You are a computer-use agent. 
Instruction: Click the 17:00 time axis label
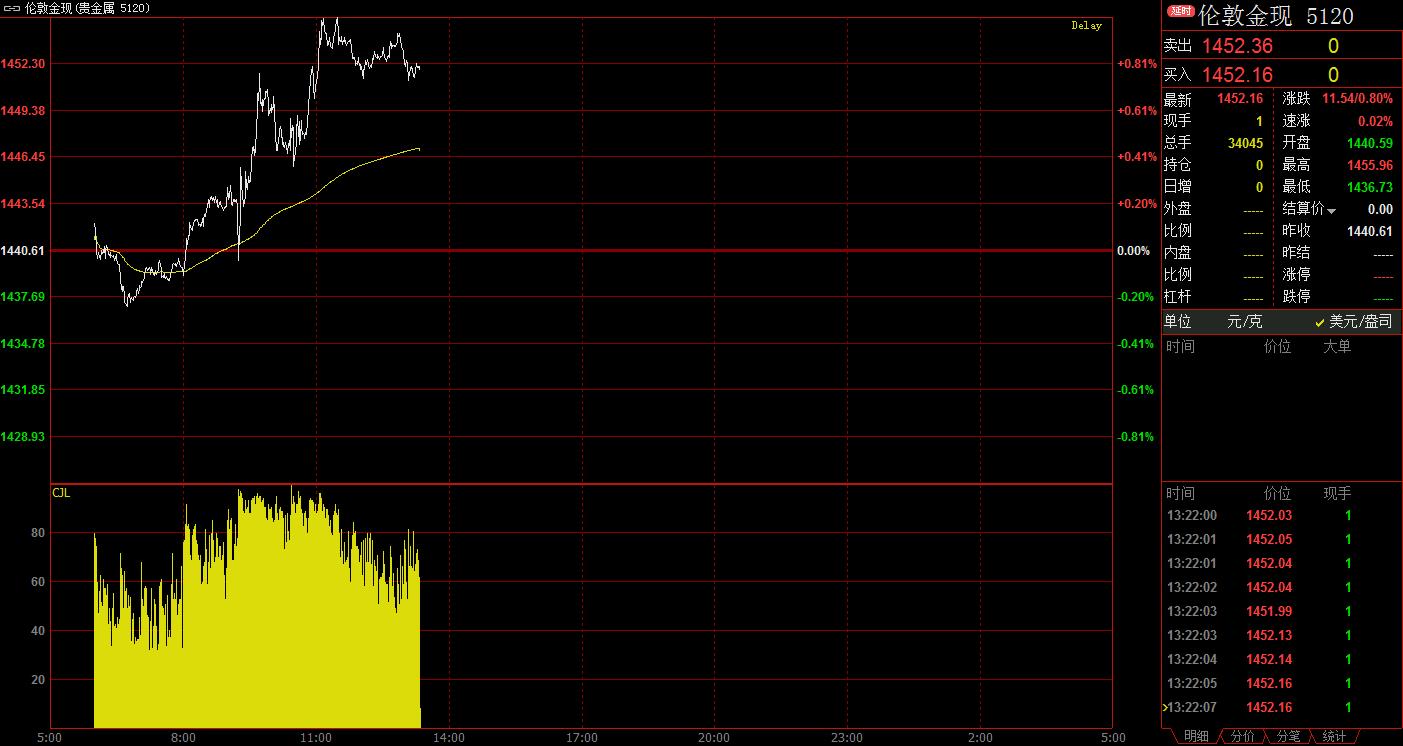tap(582, 738)
